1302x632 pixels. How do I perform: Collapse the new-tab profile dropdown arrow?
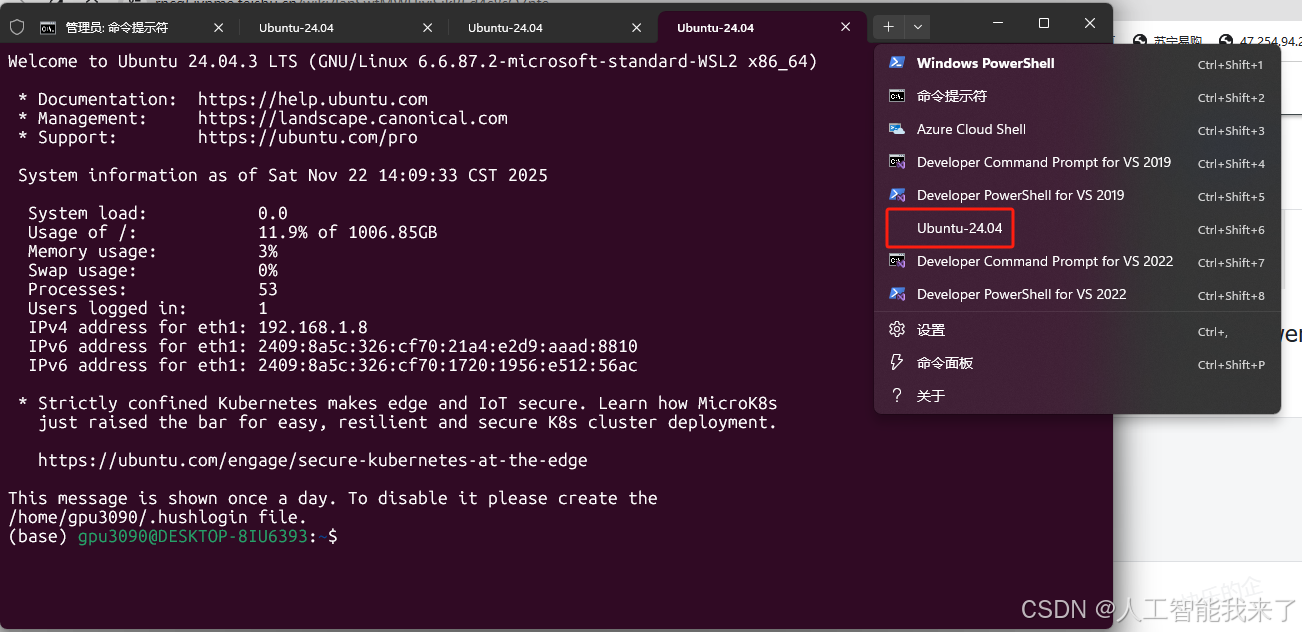[x=918, y=27]
